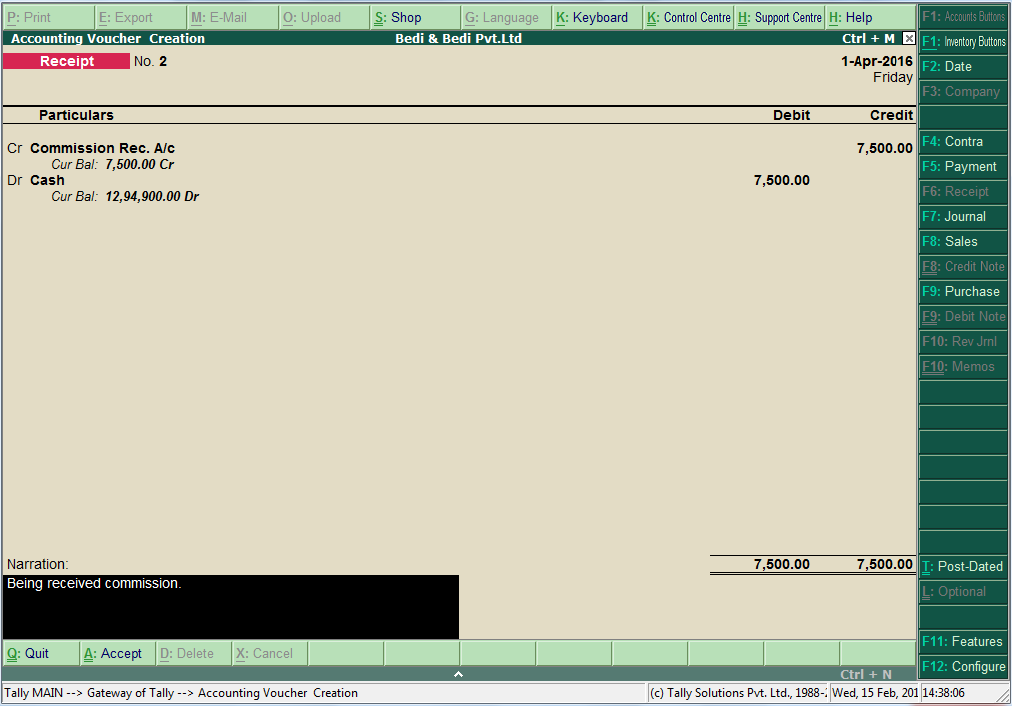Change the voucher date using F2 Date

[961, 66]
